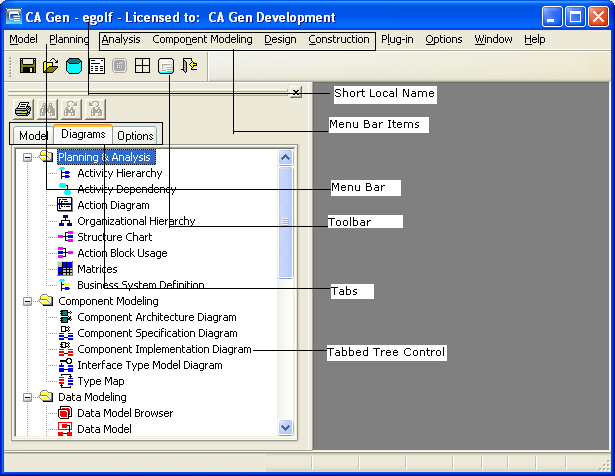
Task: Click the tree vertical scrollbar thumb
Action: [286, 222]
